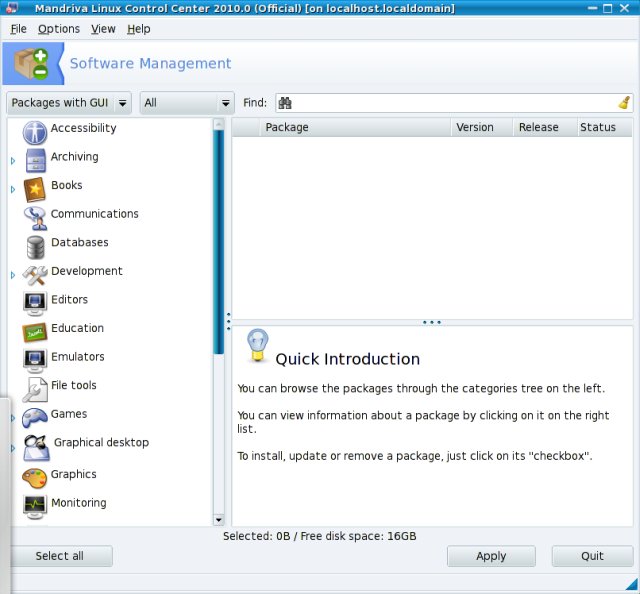This screenshot has height=594, width=640.
Task: Click the Editors monitor icon
Action: tap(35, 304)
